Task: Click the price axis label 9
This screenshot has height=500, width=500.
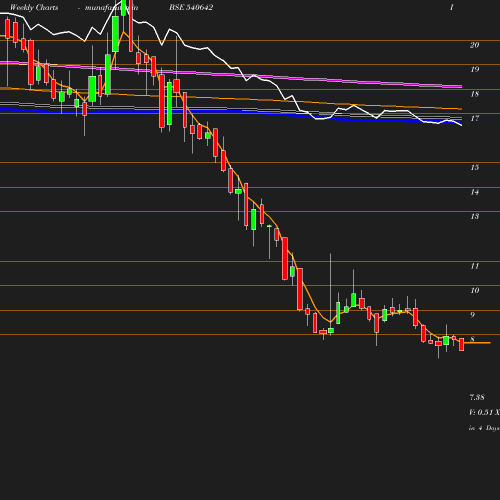Action: (472, 315)
